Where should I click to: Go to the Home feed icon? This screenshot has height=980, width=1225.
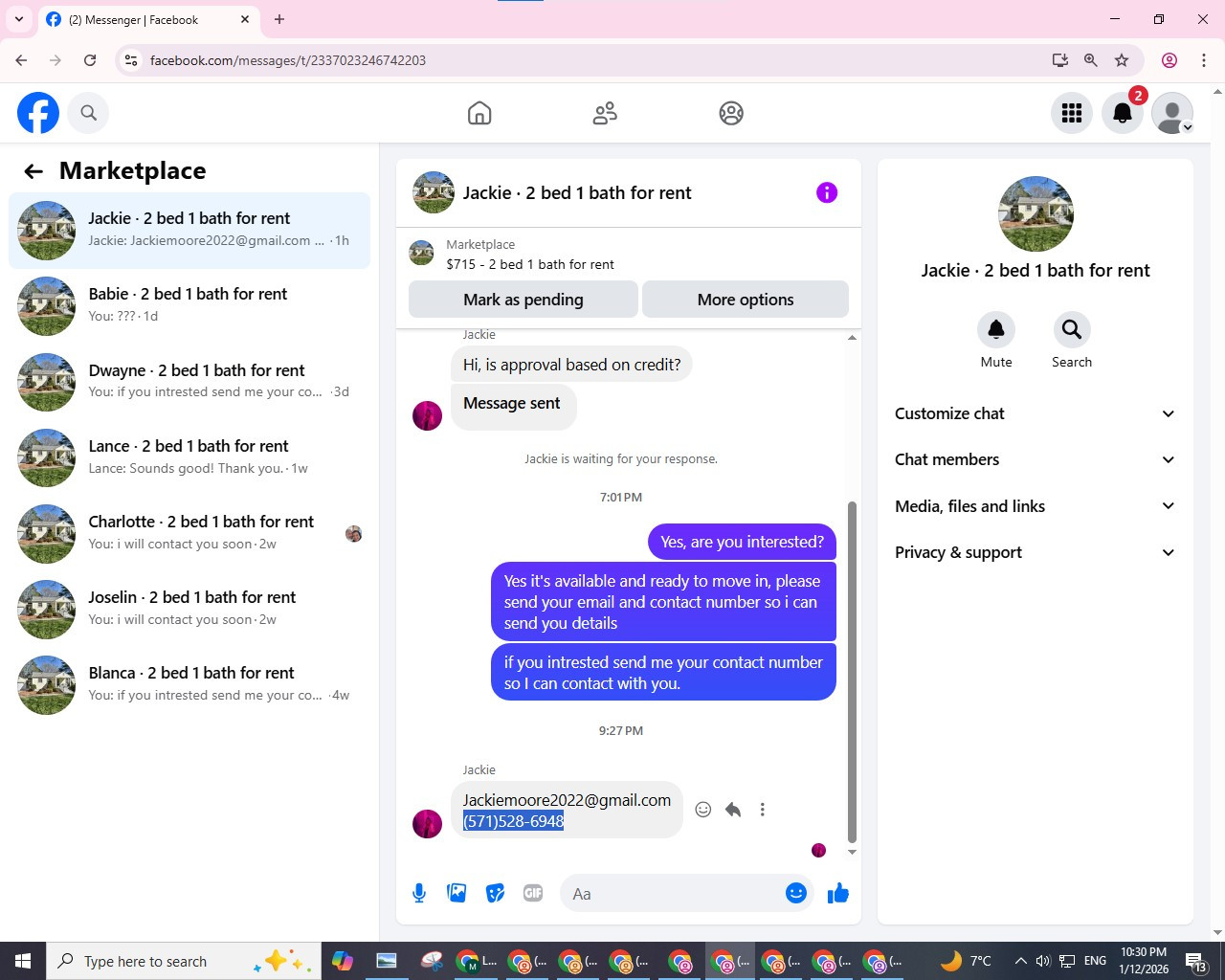[479, 113]
